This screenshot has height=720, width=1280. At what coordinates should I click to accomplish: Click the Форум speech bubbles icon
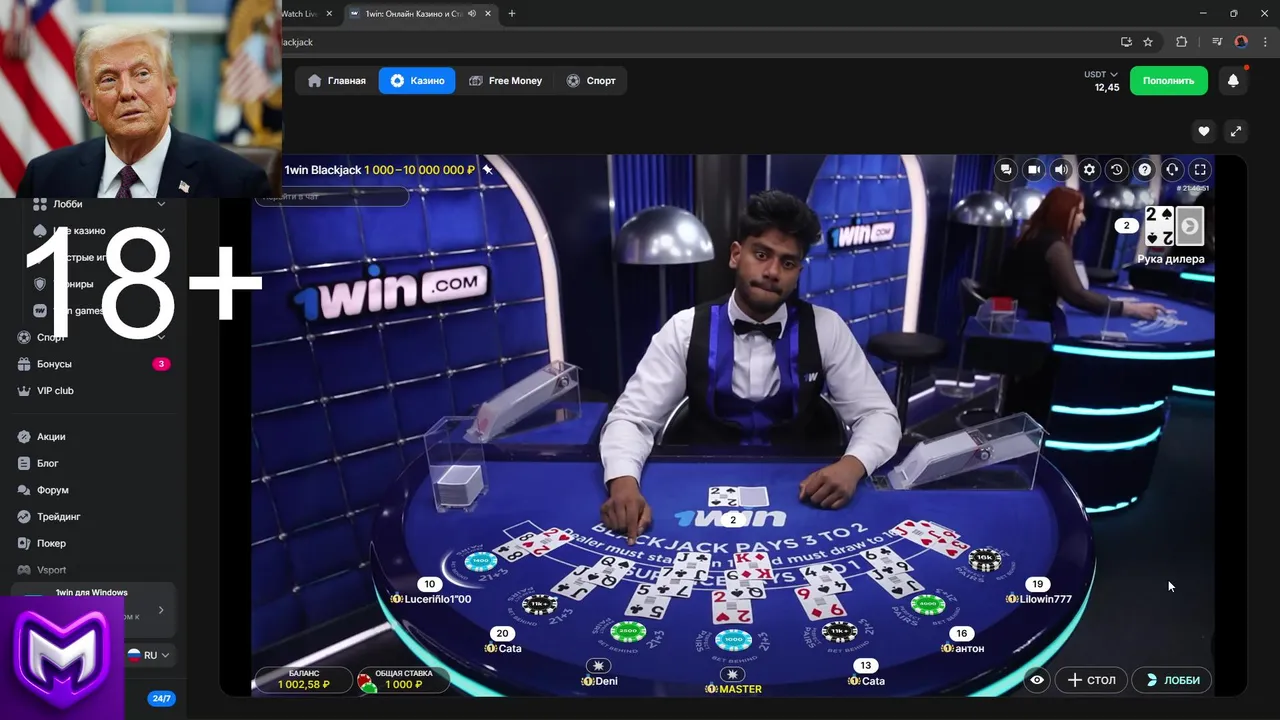25,491
